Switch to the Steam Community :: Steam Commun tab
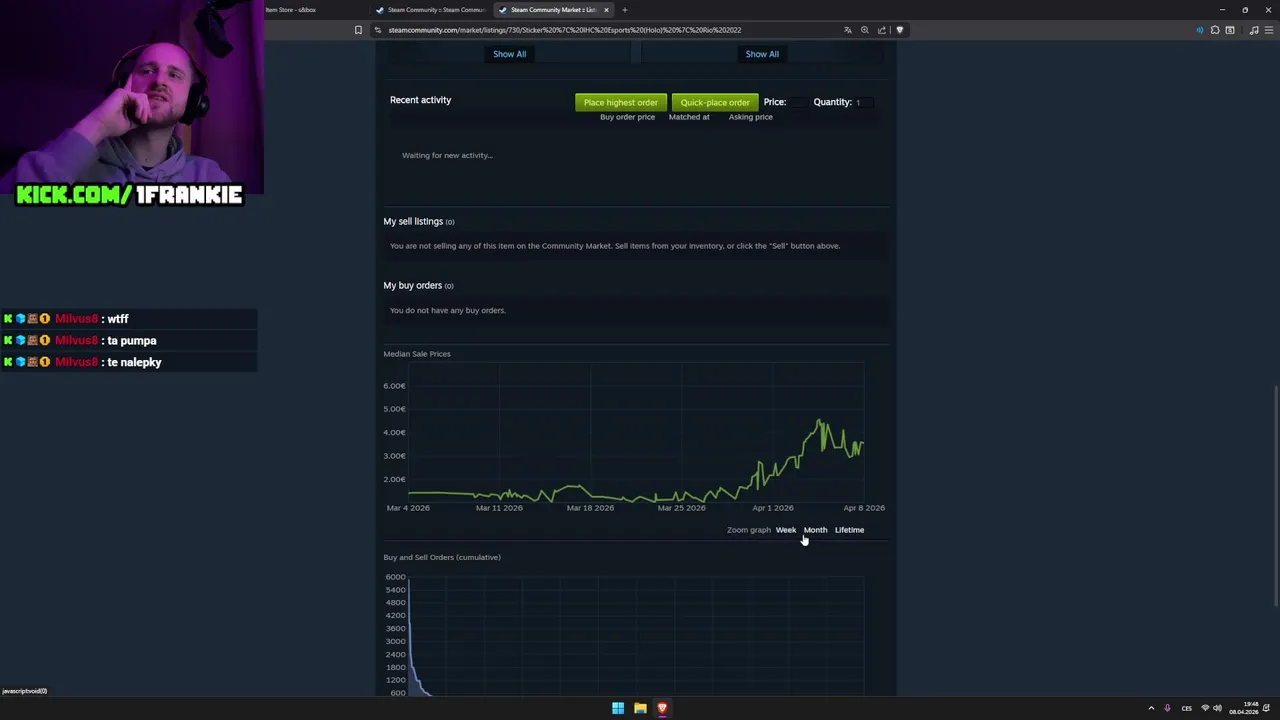 (431, 10)
